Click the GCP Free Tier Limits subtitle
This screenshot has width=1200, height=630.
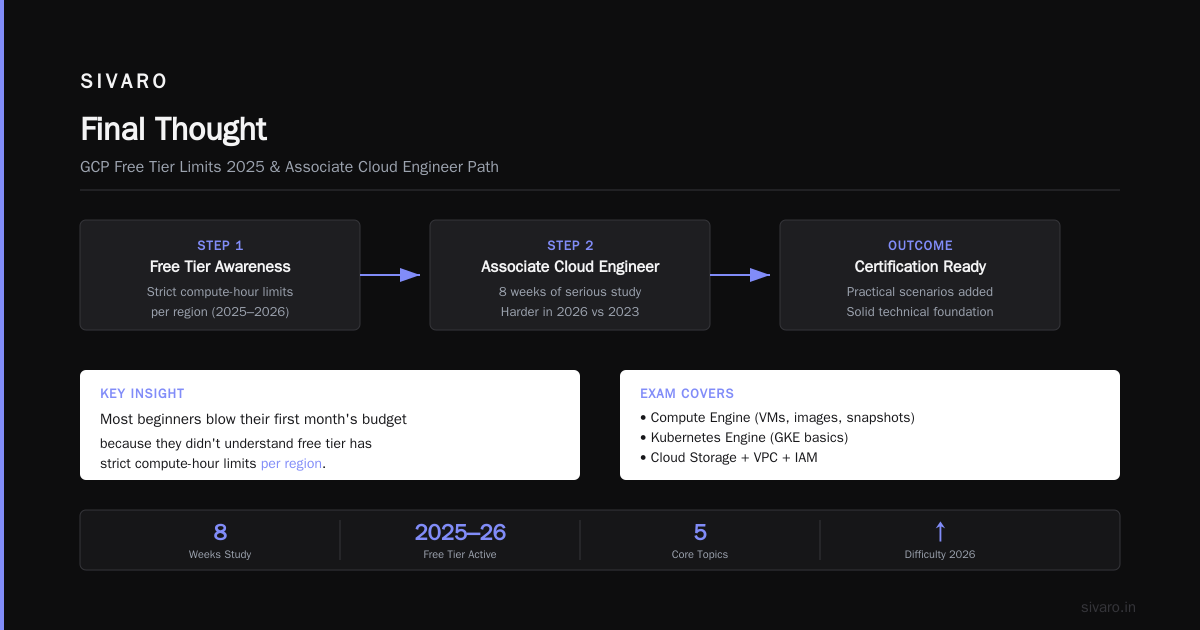289,167
